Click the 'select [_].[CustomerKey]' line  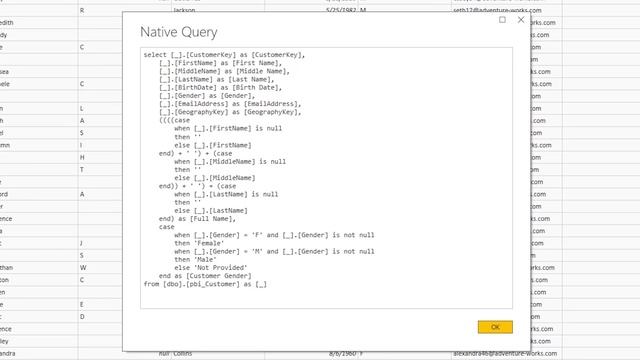[x=224, y=55]
